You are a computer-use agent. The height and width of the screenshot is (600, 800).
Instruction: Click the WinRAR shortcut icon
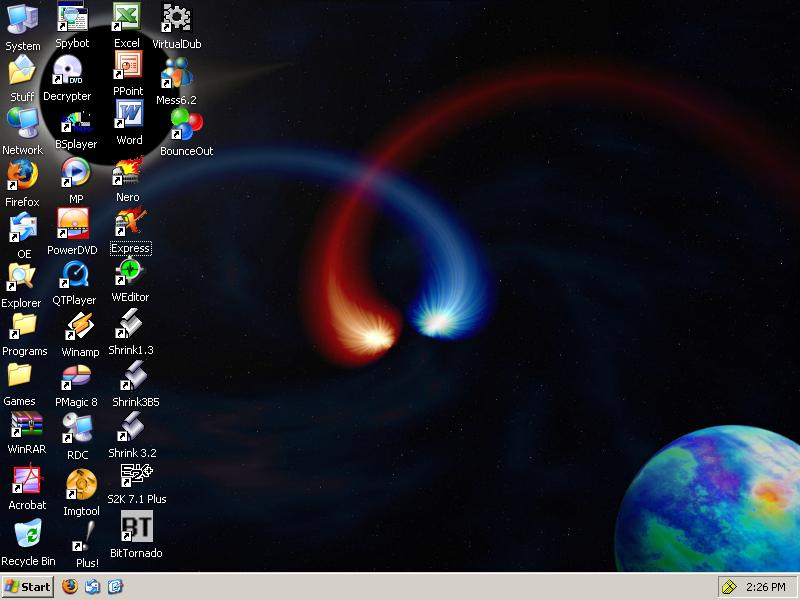click(x=27, y=425)
